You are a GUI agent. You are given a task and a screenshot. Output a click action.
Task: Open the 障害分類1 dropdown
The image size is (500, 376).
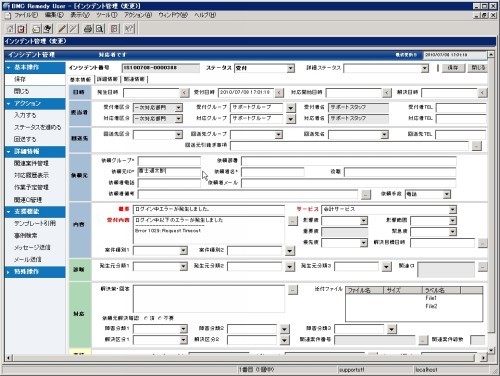[183, 329]
